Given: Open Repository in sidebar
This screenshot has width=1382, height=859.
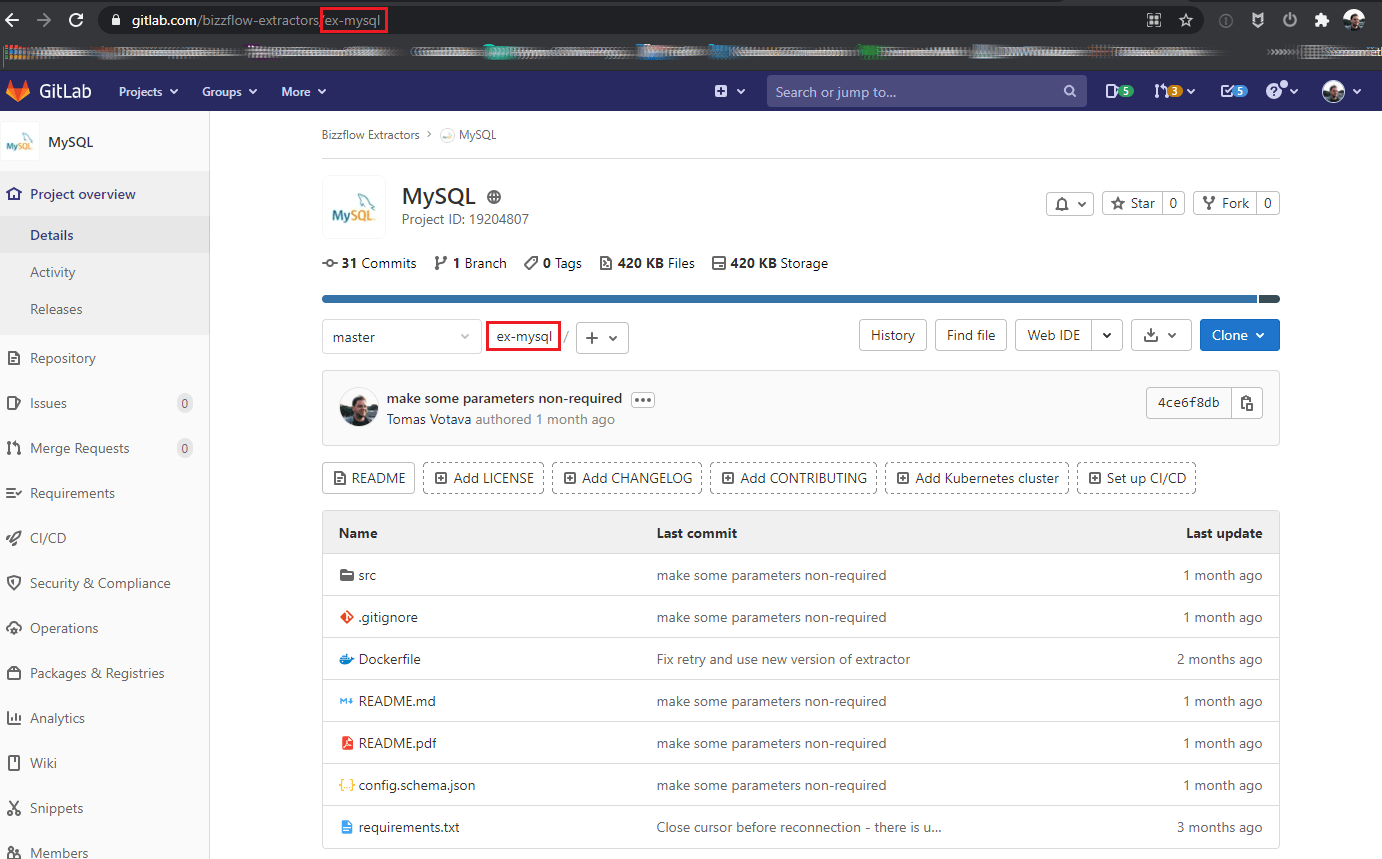Looking at the screenshot, I should click(x=105, y=358).
